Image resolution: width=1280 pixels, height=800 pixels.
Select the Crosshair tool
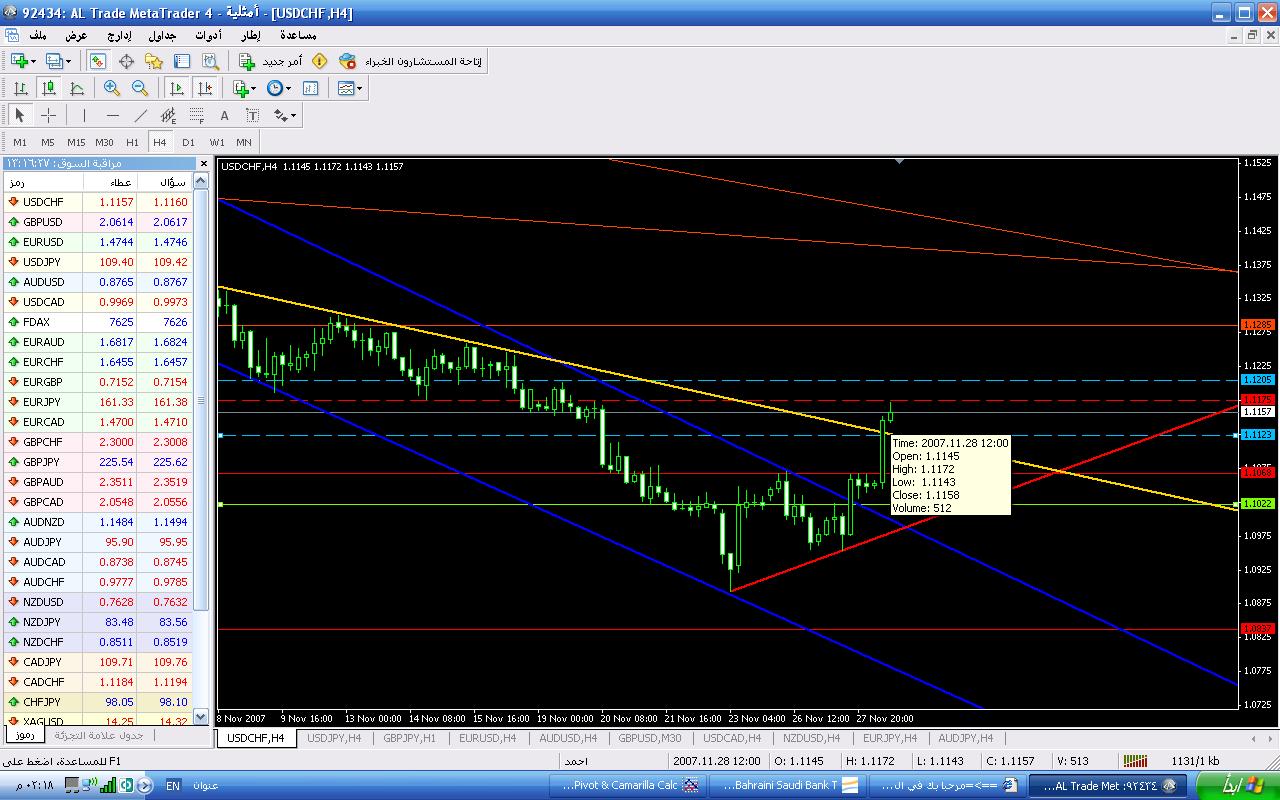(x=48, y=115)
